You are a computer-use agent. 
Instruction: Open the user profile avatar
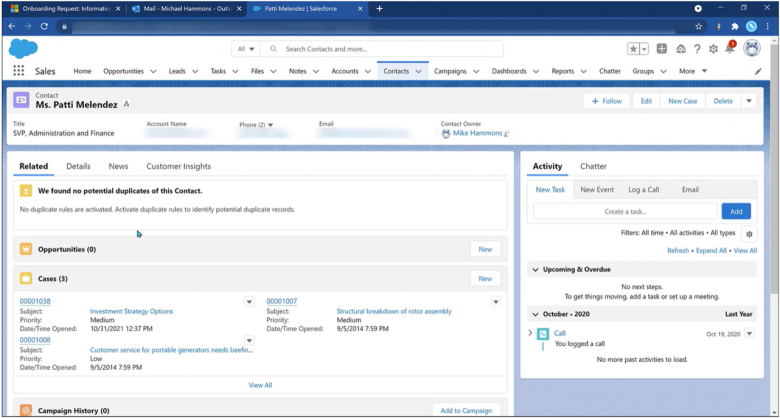(x=752, y=48)
